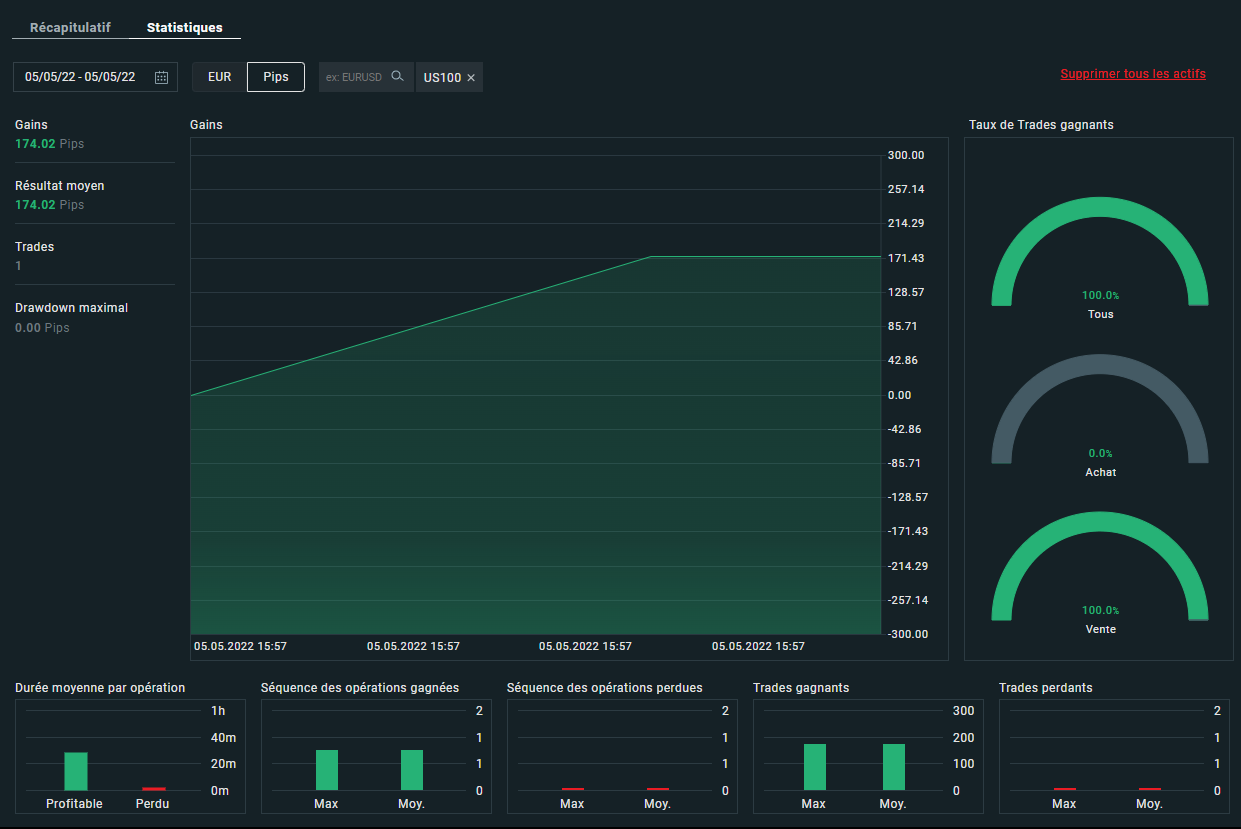The height and width of the screenshot is (829, 1241).
Task: Click the green Profitable duration bar
Action: [76, 771]
